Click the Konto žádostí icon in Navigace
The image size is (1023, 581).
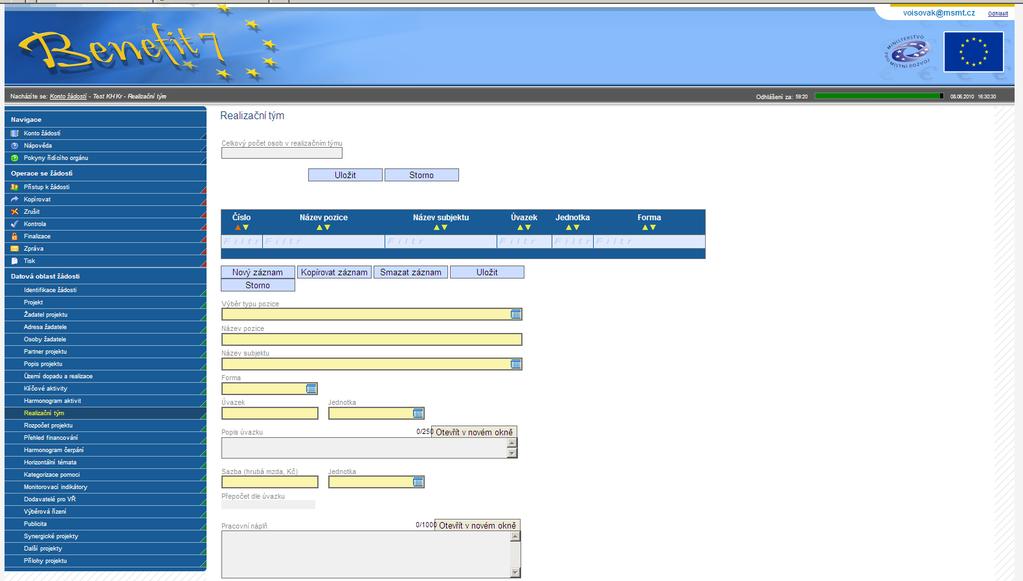coord(14,133)
